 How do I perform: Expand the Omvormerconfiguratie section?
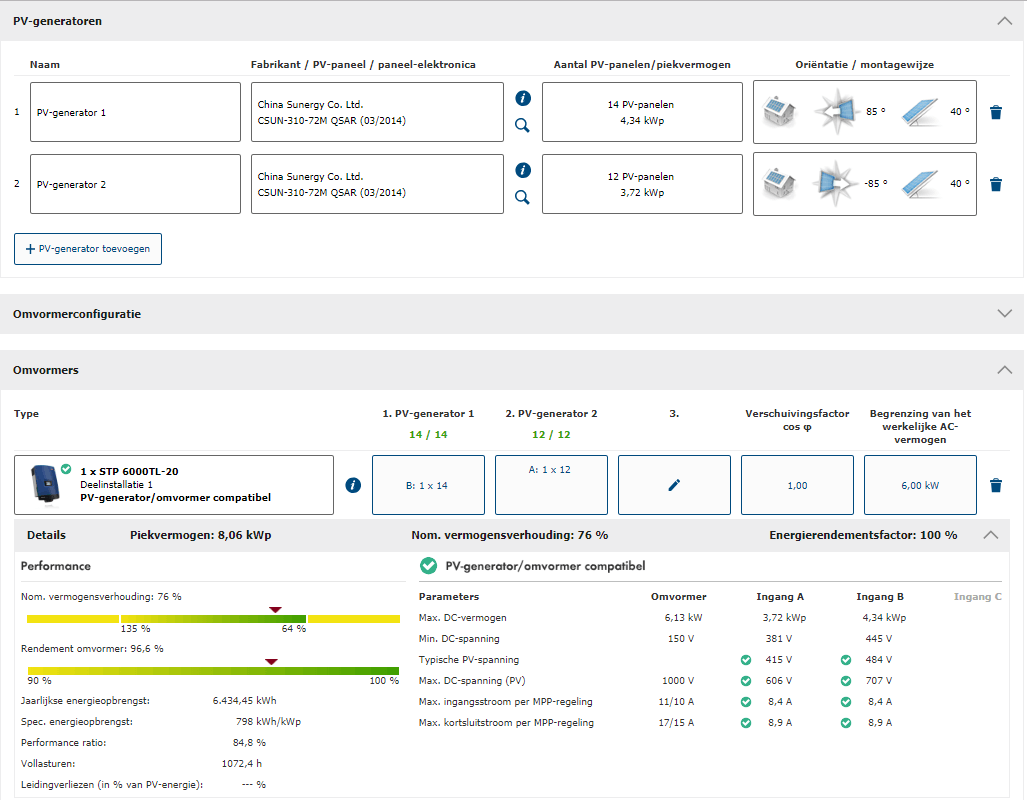[1005, 314]
